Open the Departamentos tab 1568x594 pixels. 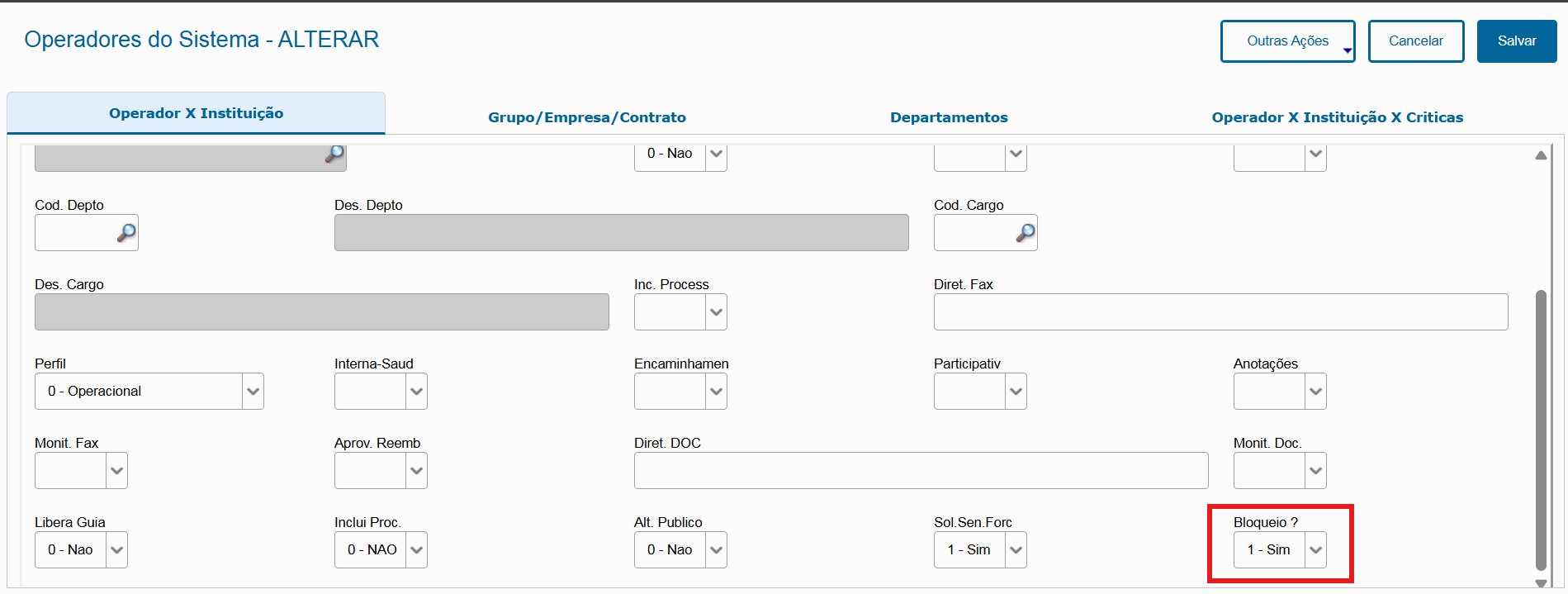[x=949, y=117]
